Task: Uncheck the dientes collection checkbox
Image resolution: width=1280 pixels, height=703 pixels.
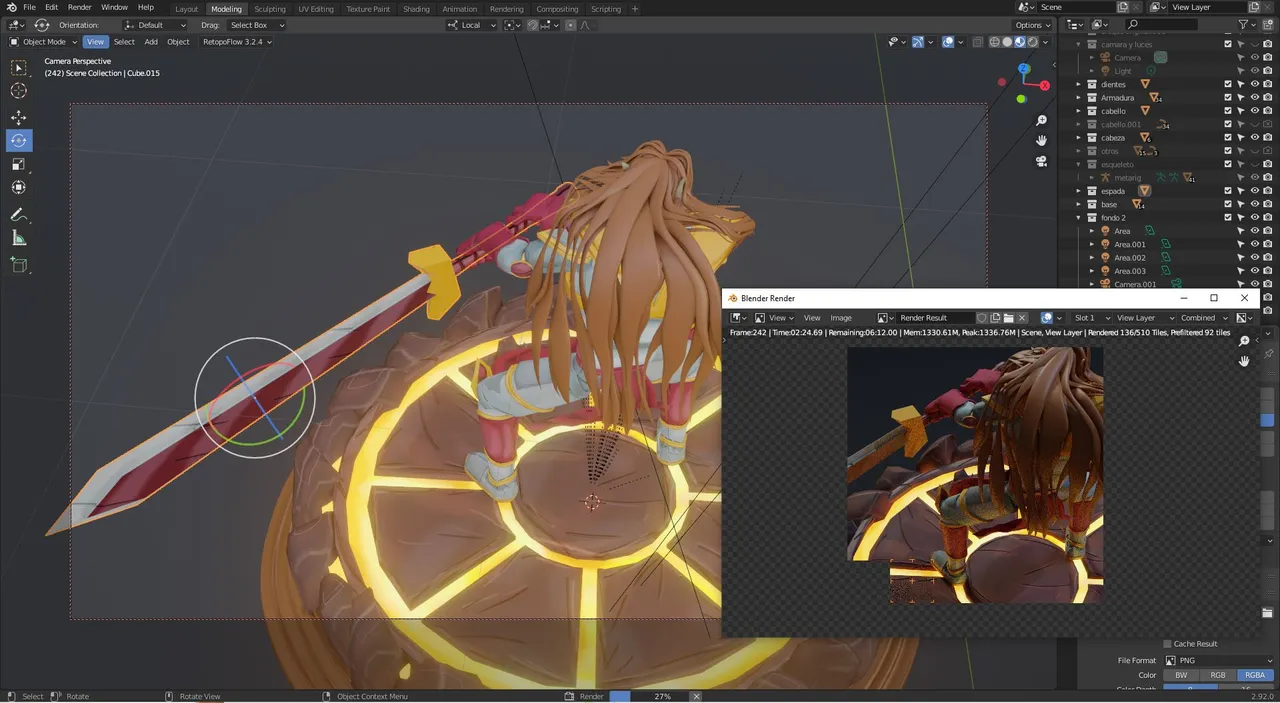Action: (1228, 84)
